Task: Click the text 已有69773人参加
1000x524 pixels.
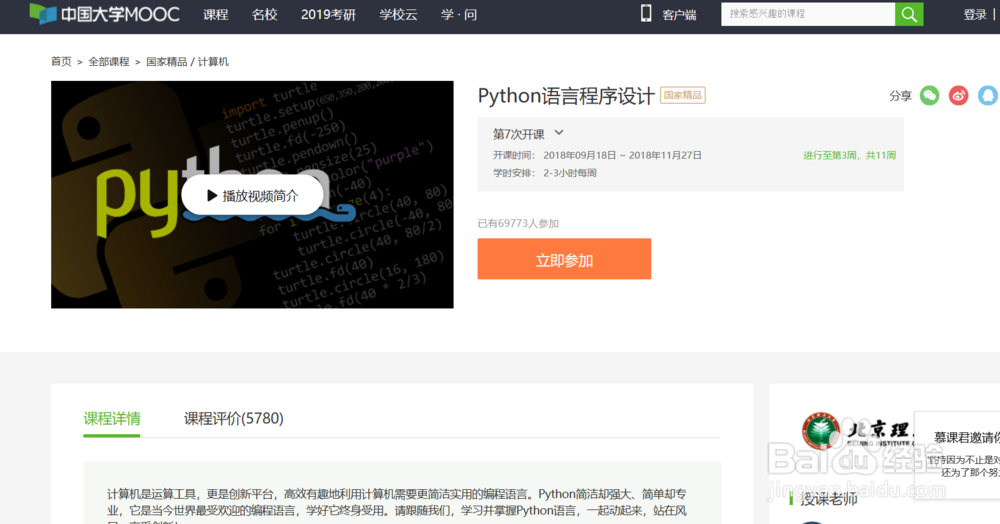Action: tap(518, 224)
